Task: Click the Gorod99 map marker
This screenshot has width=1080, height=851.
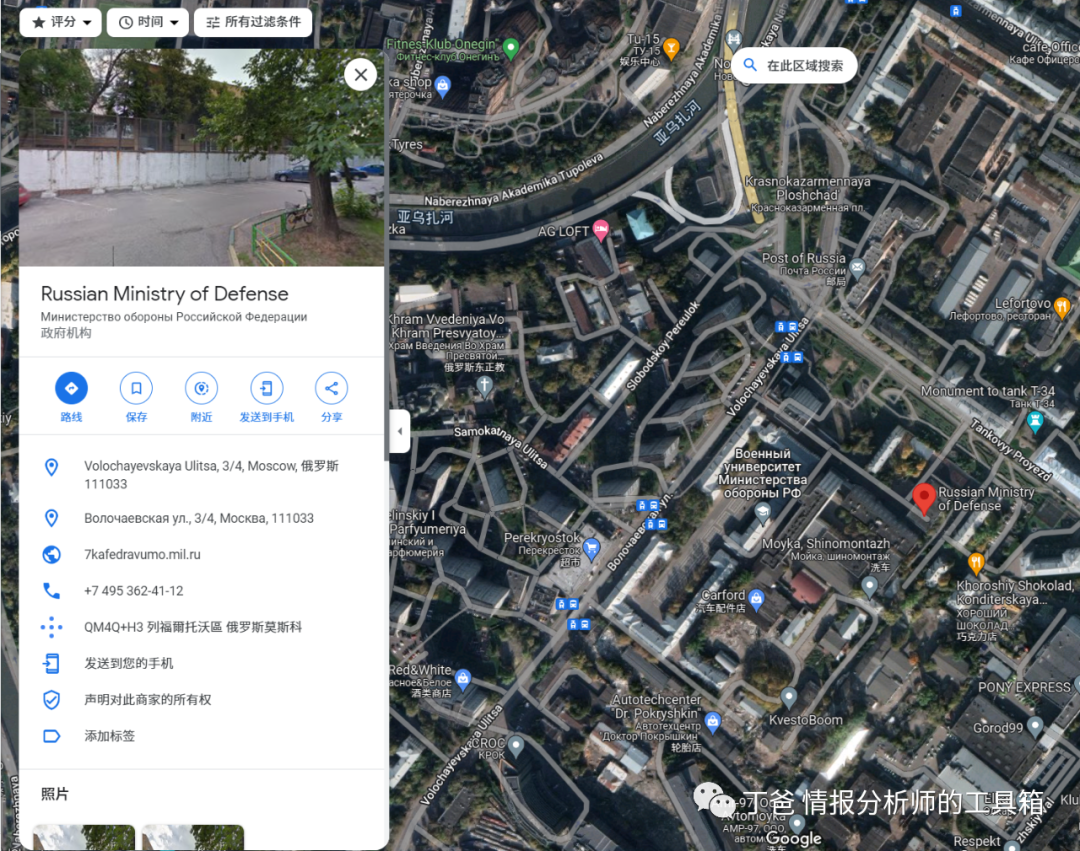Action: pyautogui.click(x=1035, y=726)
